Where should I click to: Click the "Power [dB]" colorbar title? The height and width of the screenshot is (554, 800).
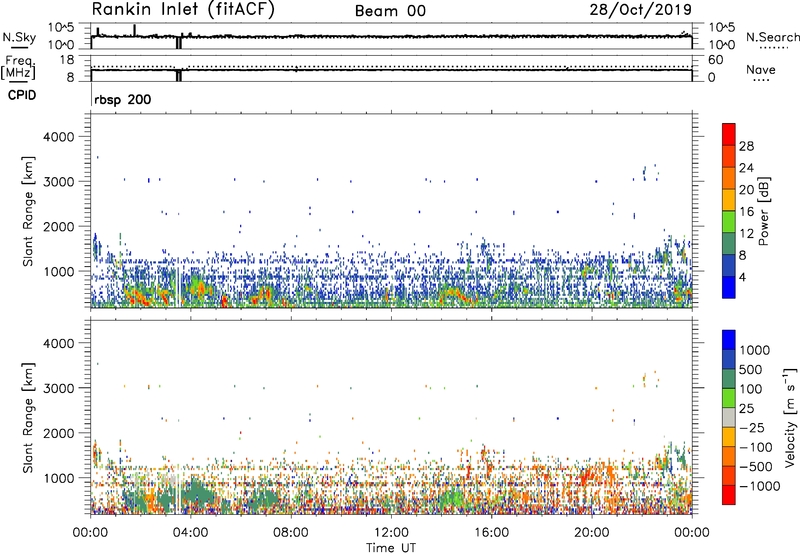(763, 211)
